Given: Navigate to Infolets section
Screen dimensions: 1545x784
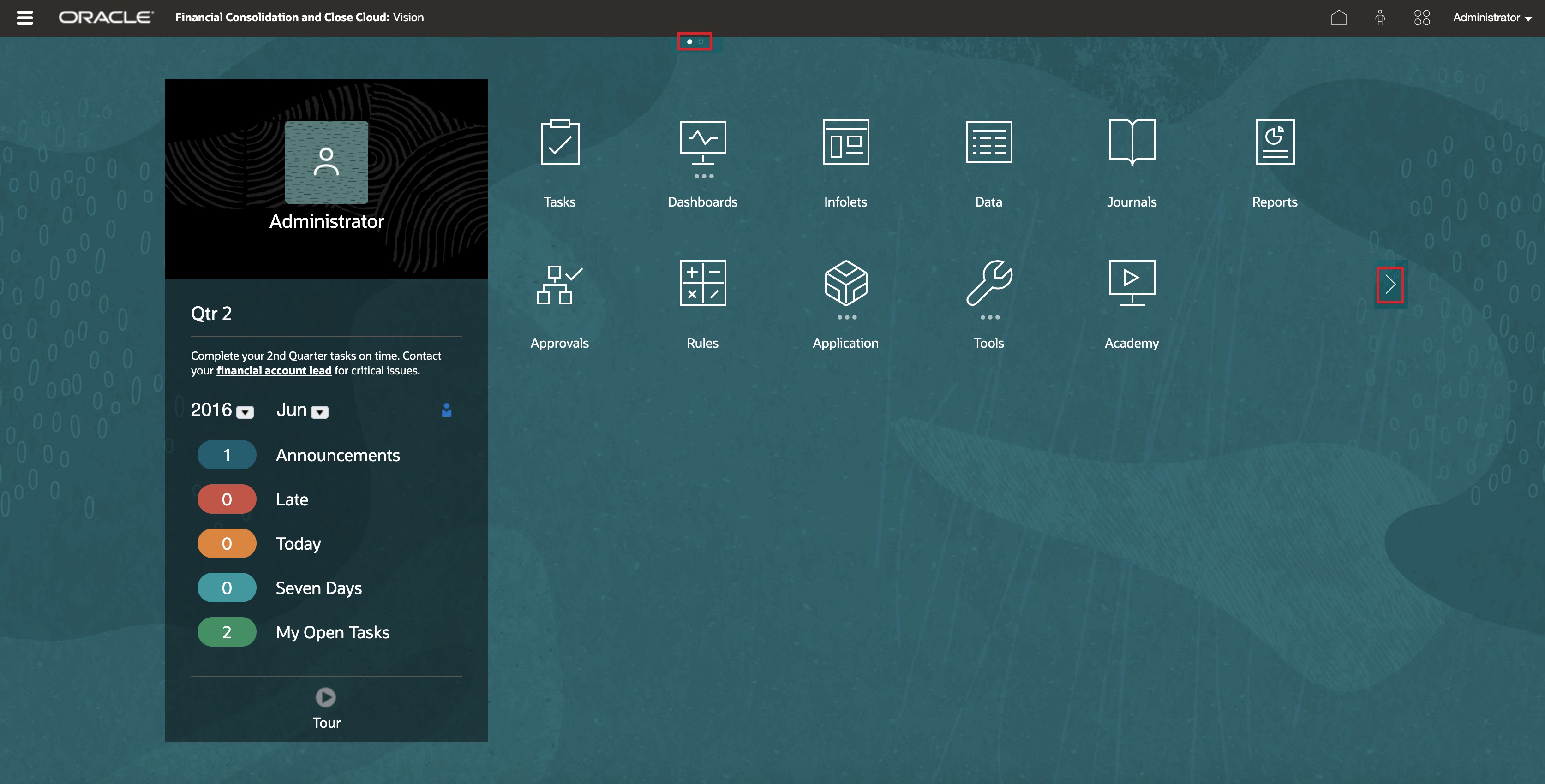Looking at the screenshot, I should 845,162.
